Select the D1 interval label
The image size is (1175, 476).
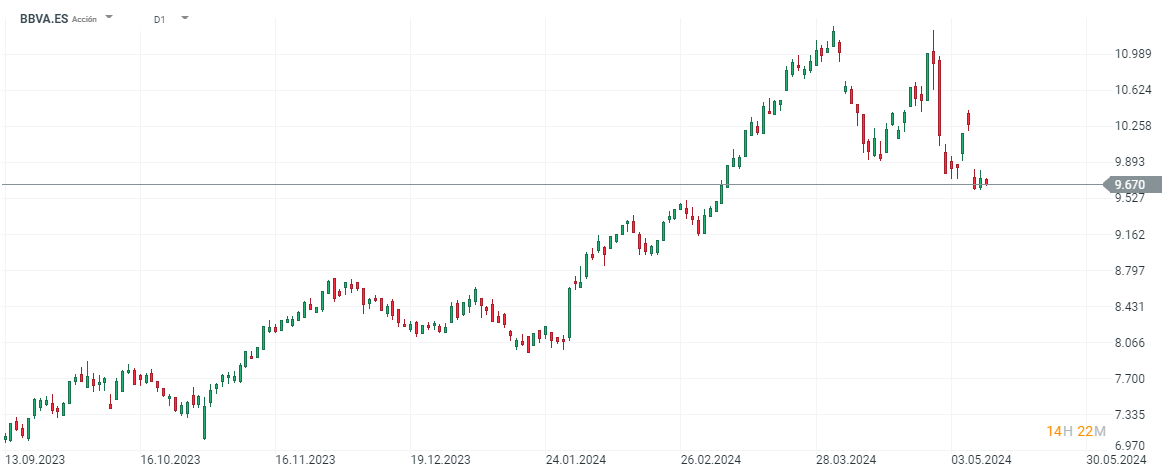(160, 19)
